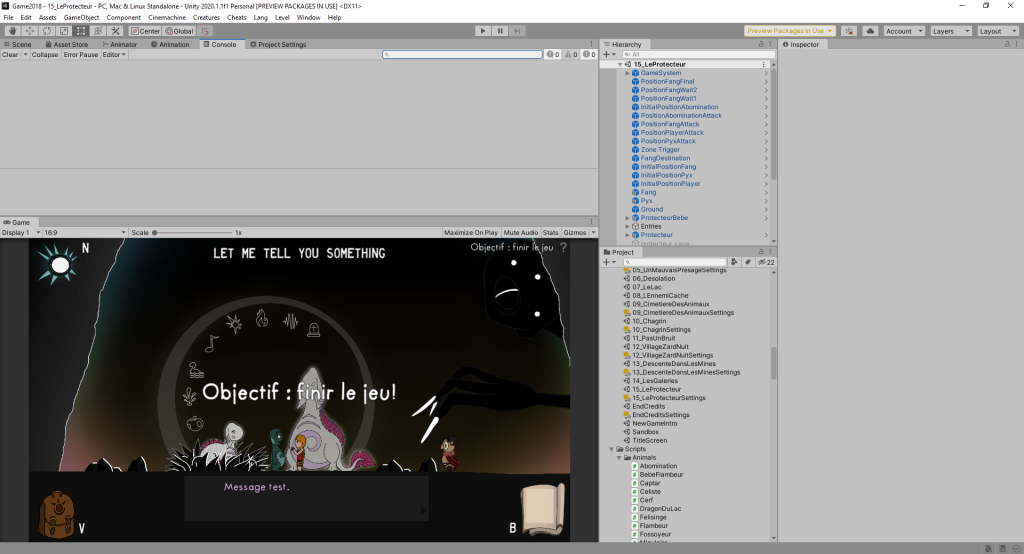Viewport: 1024px width, 554px height.
Task: Open the File menu
Action: [8, 18]
